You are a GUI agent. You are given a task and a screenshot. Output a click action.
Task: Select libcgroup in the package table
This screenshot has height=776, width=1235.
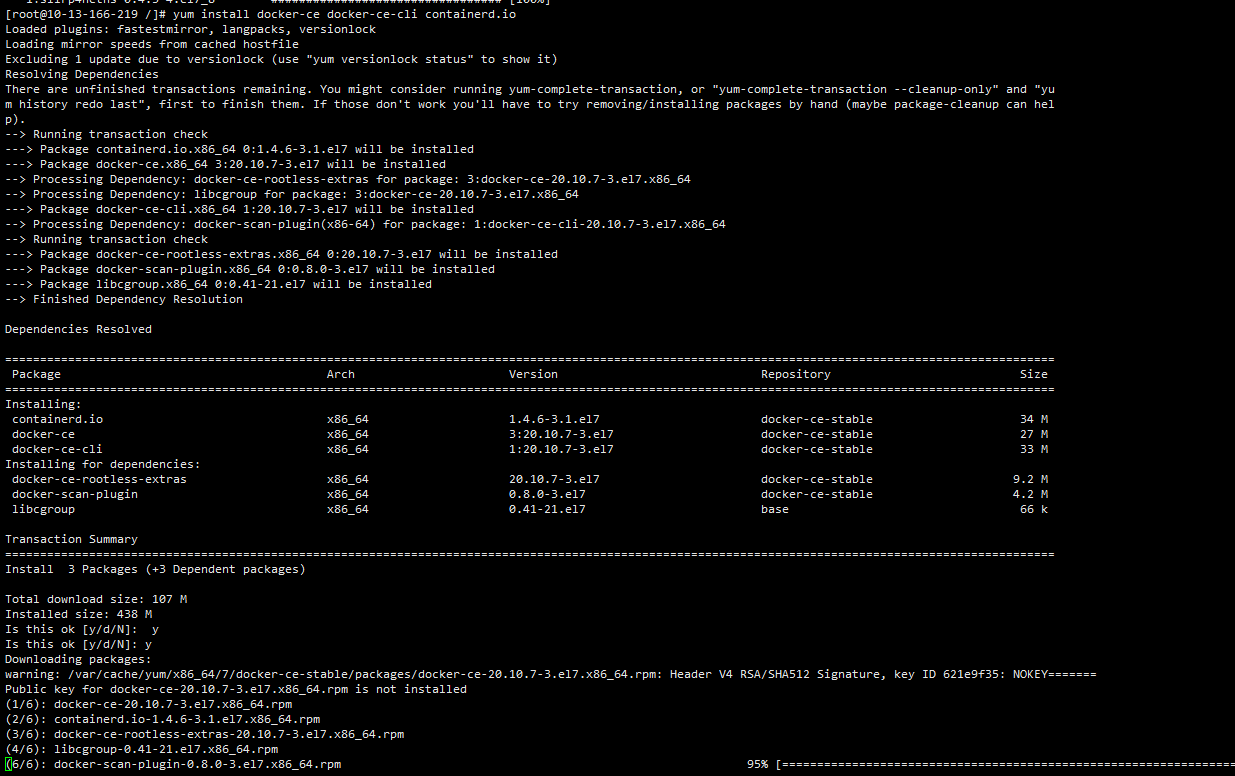pos(43,509)
